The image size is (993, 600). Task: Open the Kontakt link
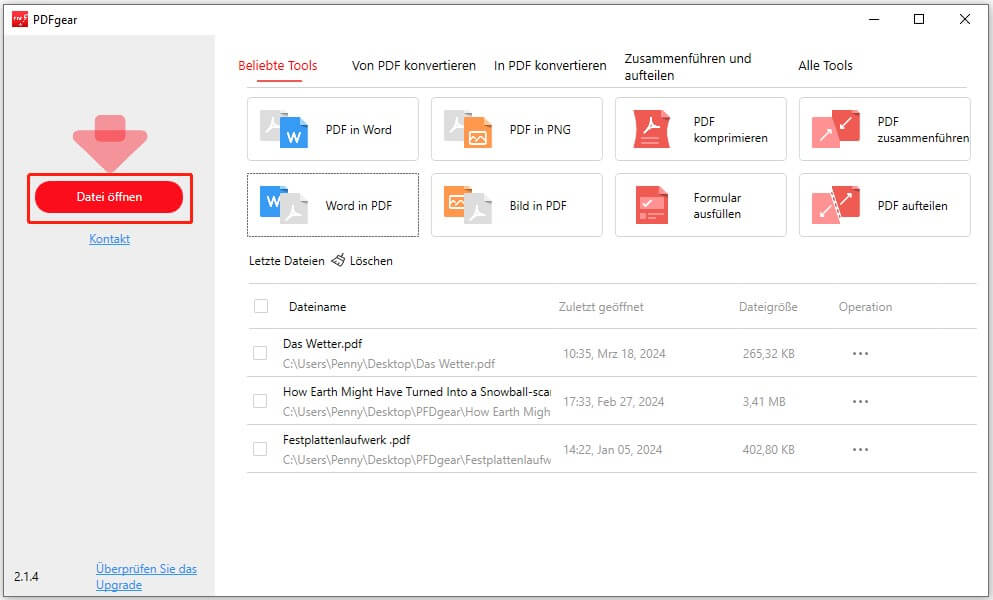[109, 239]
